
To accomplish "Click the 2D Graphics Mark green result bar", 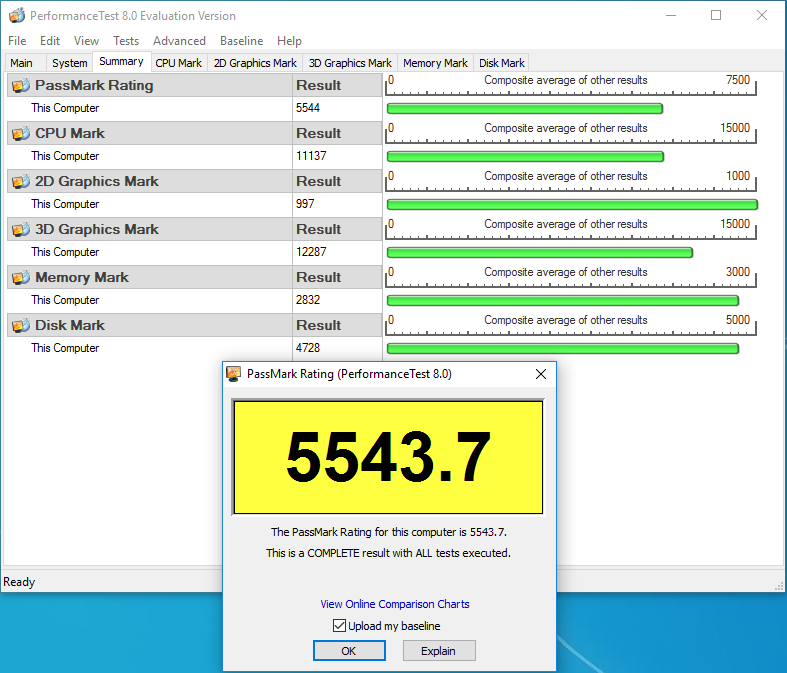I will [x=572, y=204].
